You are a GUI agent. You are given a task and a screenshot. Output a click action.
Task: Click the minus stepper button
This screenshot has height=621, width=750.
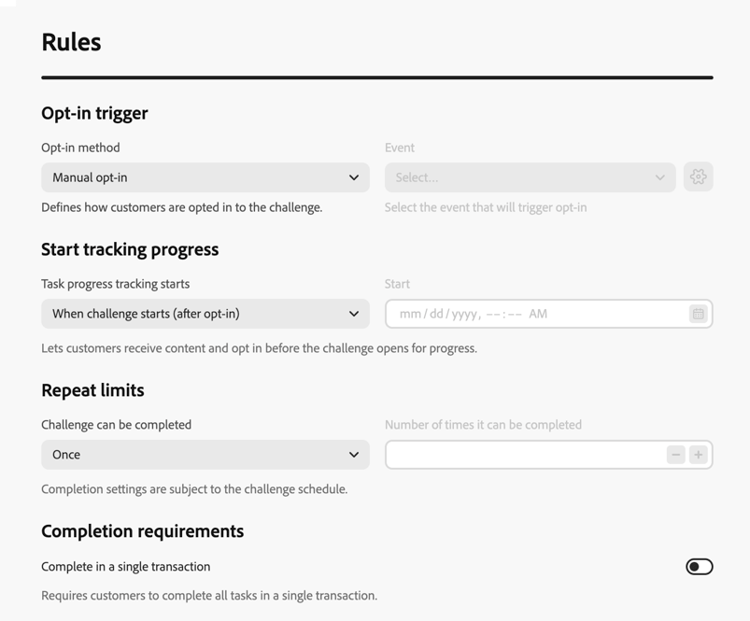[675, 455]
